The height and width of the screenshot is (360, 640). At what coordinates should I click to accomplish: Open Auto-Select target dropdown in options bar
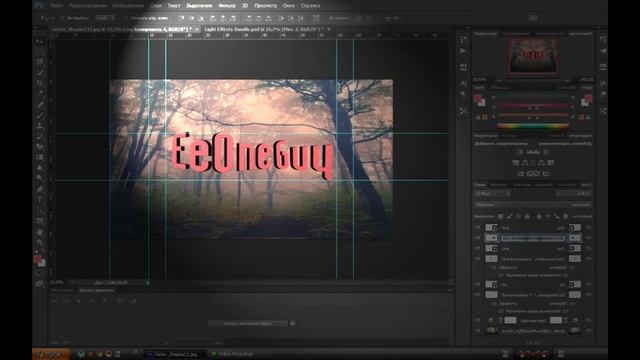click(104, 18)
